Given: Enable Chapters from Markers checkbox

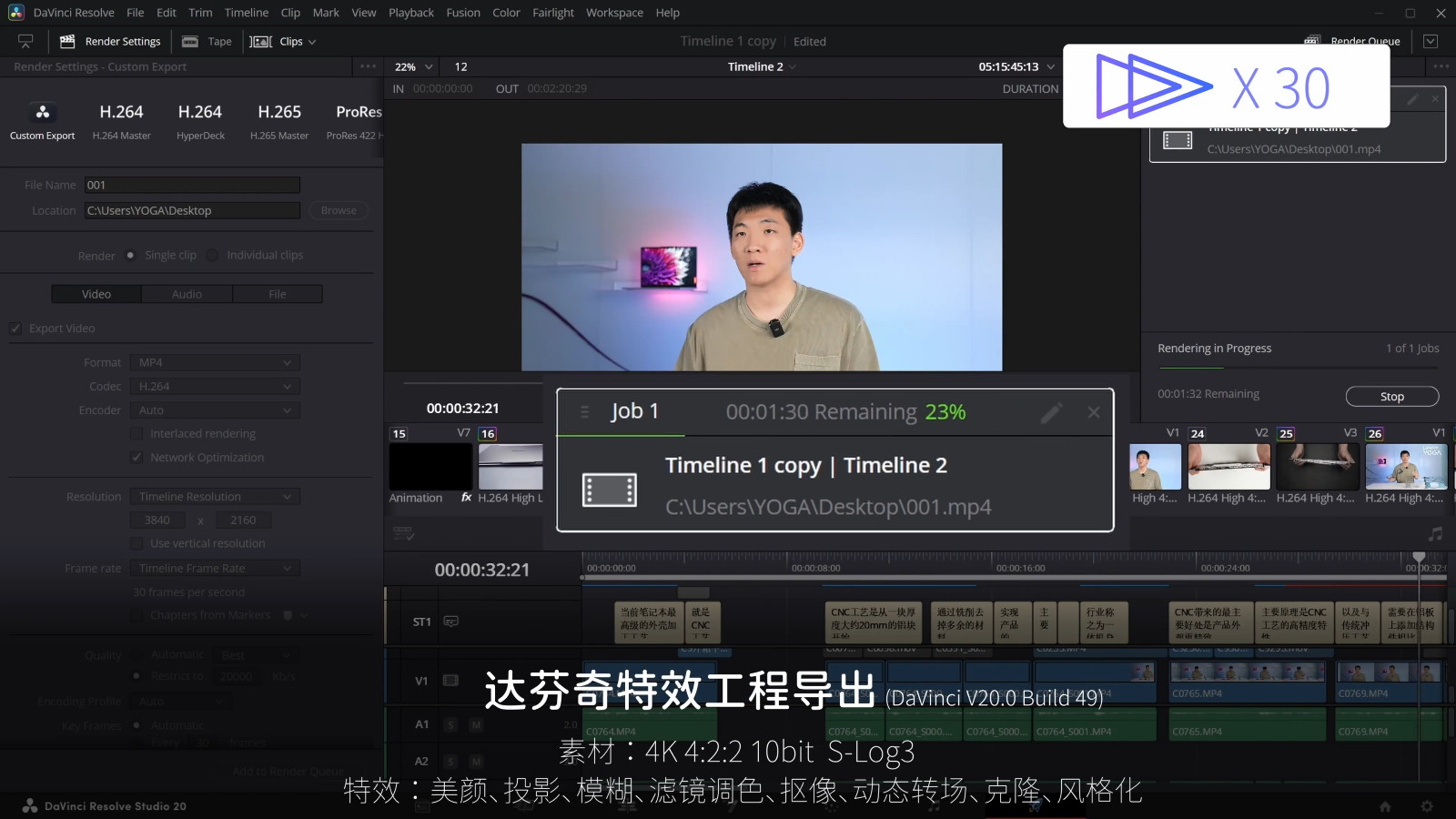Looking at the screenshot, I should point(136,615).
